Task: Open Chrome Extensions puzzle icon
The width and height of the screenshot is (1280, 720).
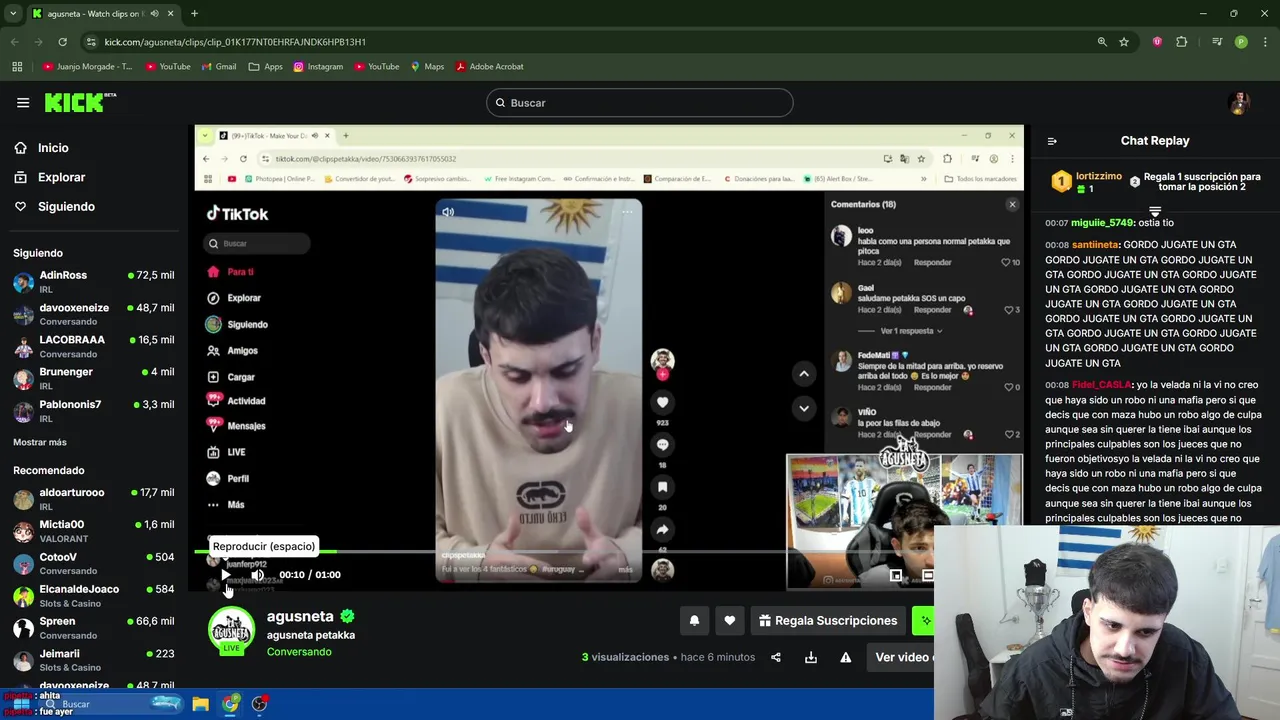Action: point(1182,42)
